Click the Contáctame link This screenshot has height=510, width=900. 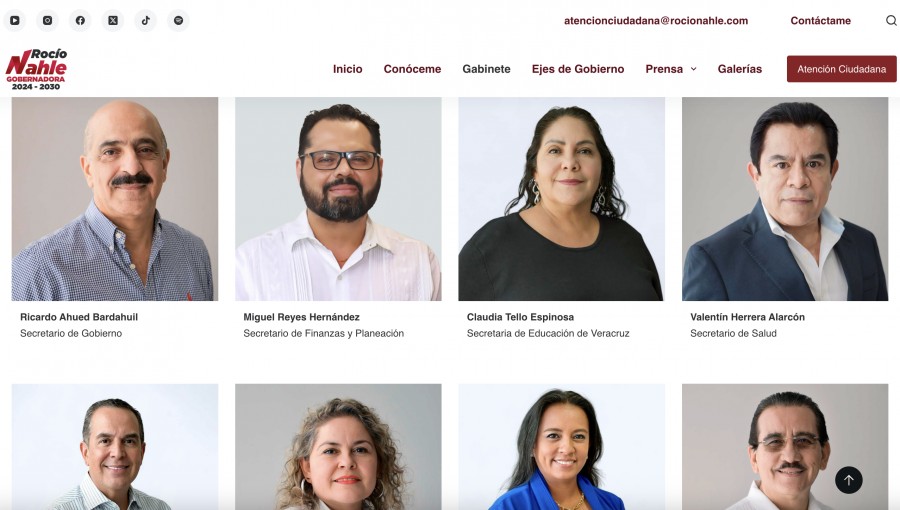[820, 21]
